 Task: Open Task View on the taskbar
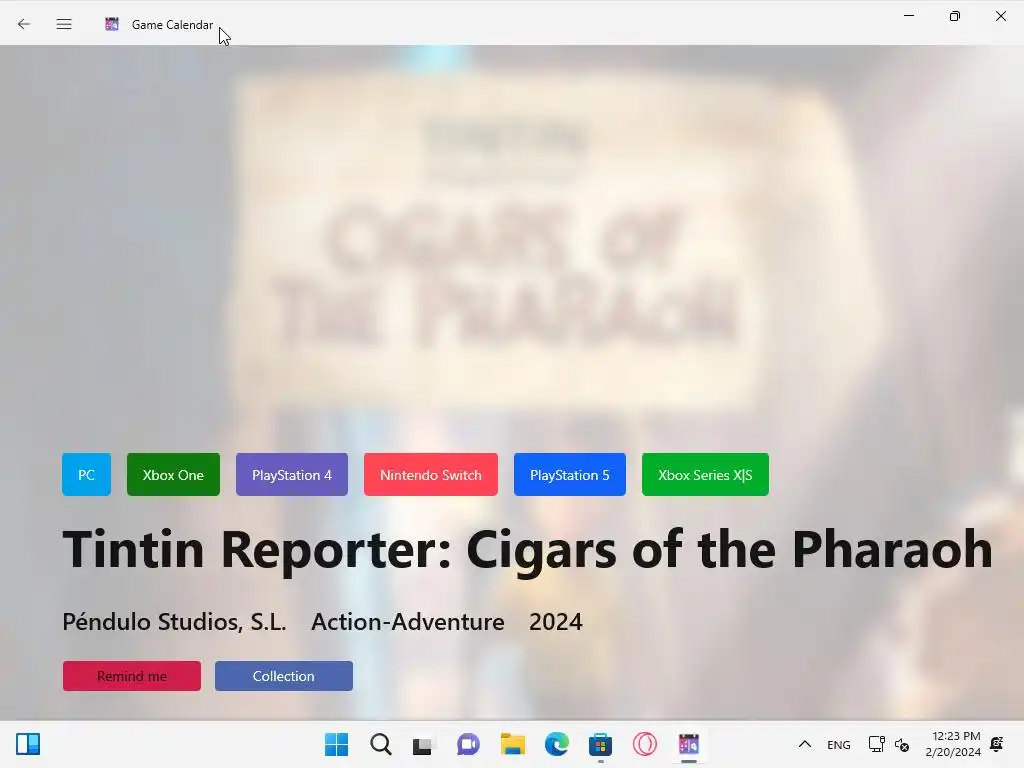pyautogui.click(x=423, y=745)
